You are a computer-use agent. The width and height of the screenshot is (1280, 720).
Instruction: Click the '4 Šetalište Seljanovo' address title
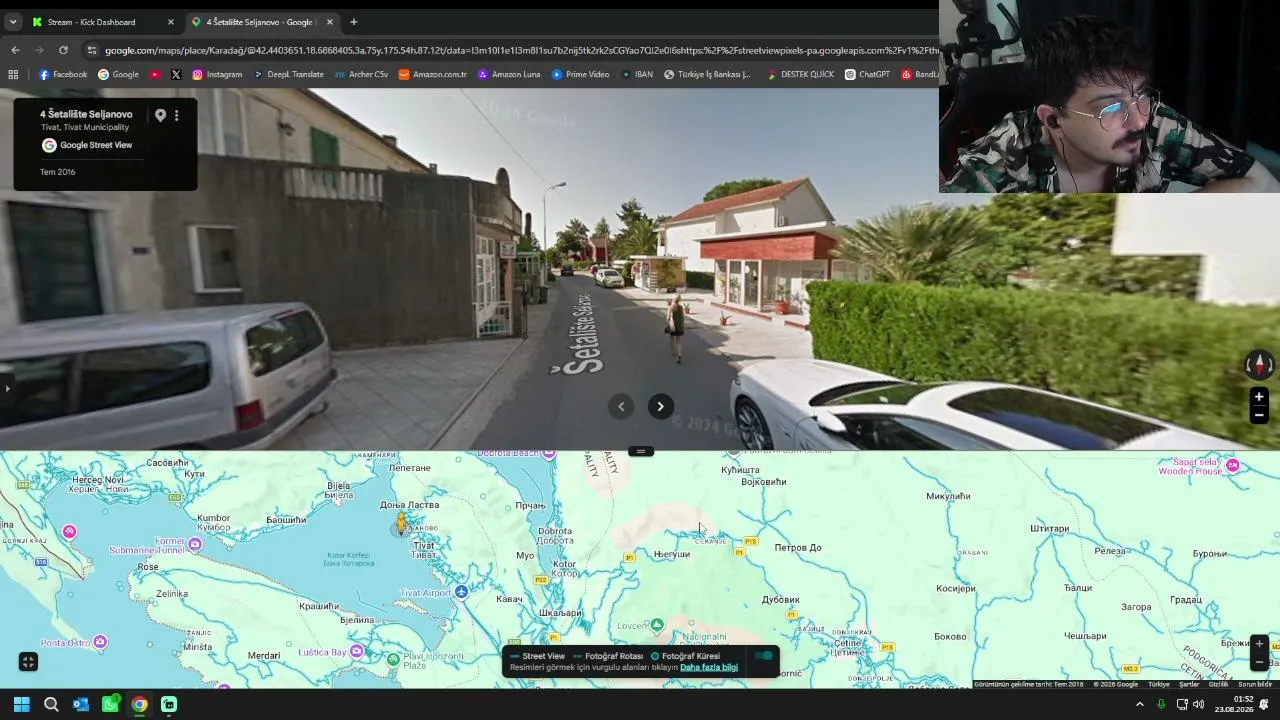tap(86, 114)
